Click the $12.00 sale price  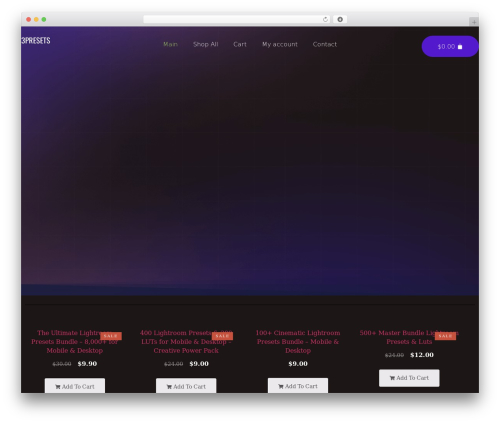(x=422, y=355)
